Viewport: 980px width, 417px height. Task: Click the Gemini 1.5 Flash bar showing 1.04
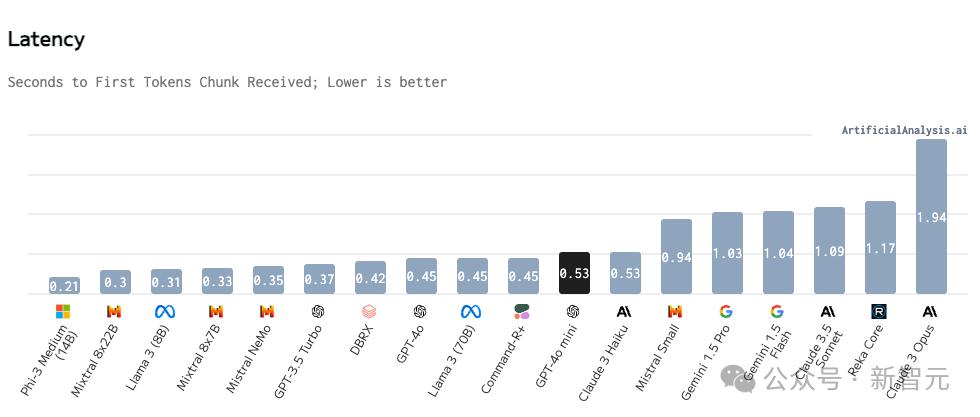[778, 252]
